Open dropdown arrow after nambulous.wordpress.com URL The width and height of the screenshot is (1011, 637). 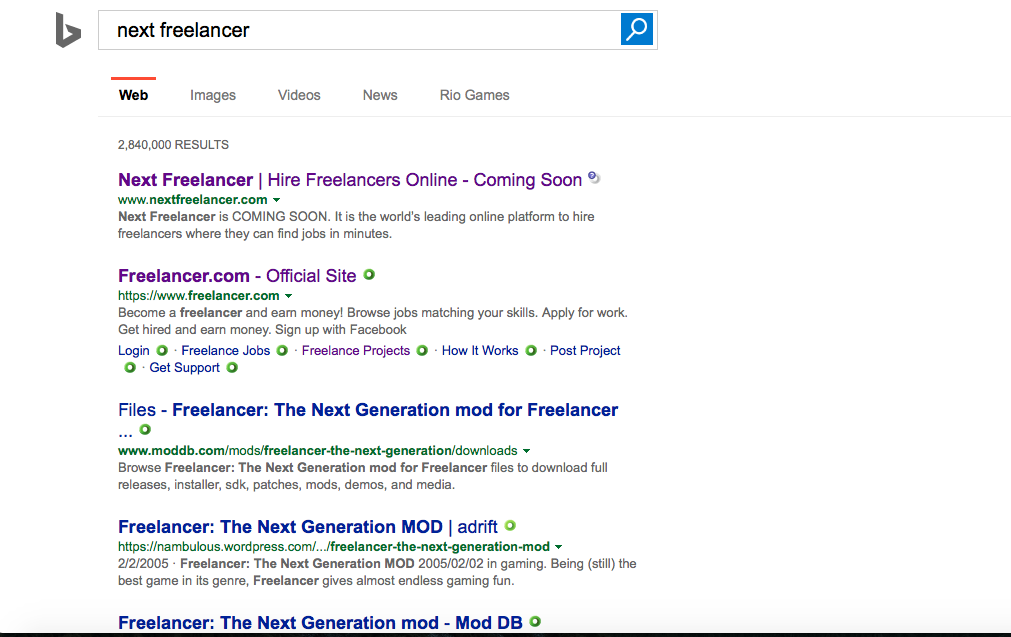[x=559, y=547]
